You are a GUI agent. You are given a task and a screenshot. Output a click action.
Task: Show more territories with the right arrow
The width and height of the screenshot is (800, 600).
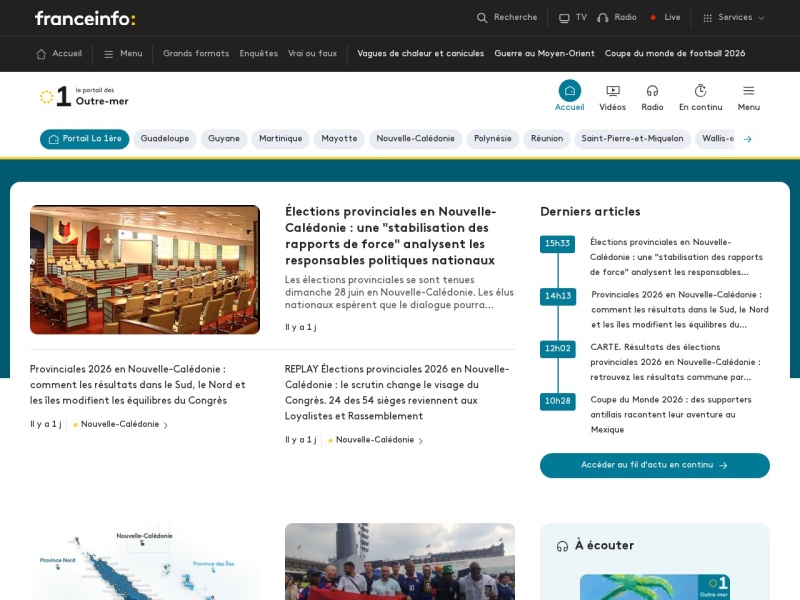click(x=747, y=139)
